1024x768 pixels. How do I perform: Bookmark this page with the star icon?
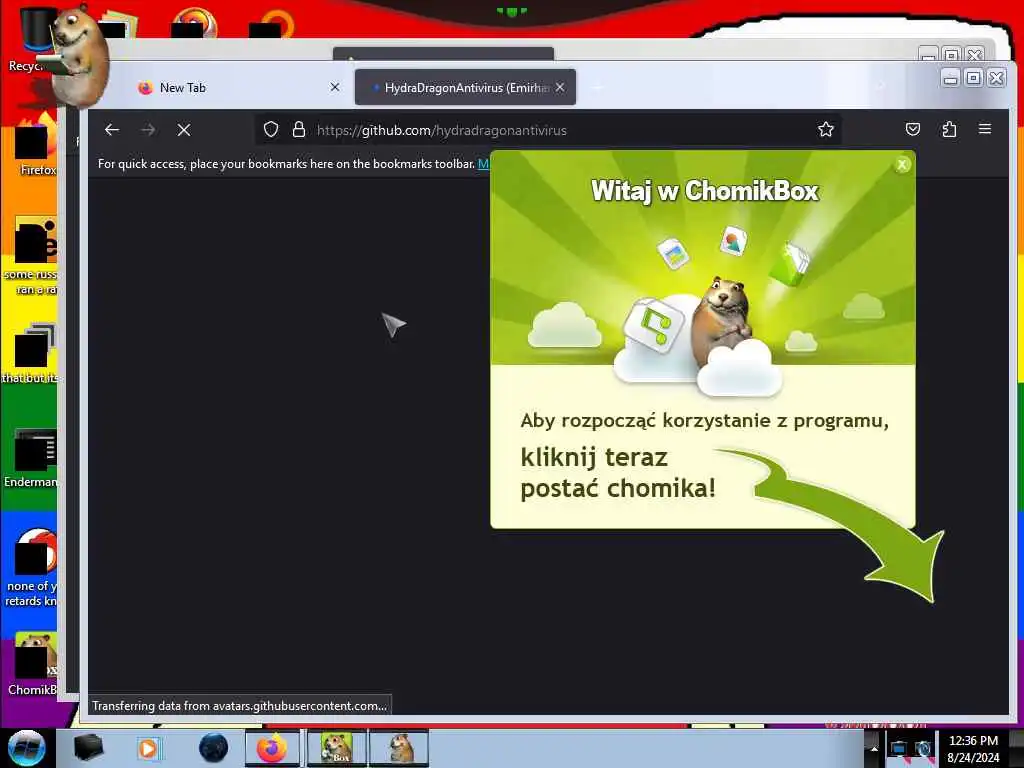click(x=825, y=129)
